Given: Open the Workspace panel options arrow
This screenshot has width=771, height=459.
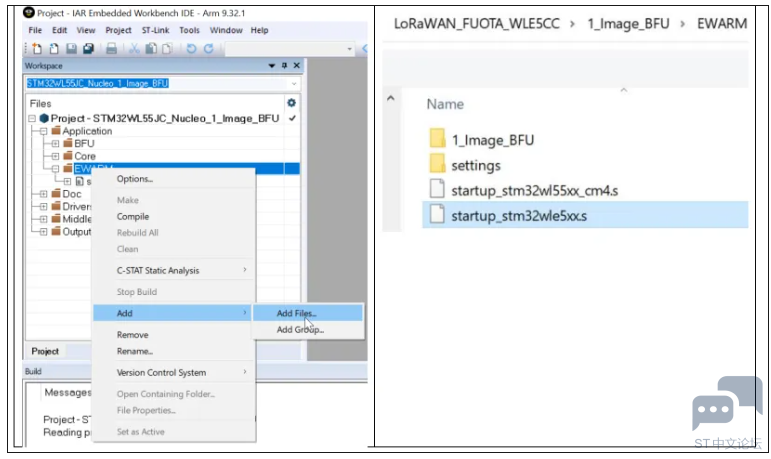Looking at the screenshot, I should click(x=271, y=65).
